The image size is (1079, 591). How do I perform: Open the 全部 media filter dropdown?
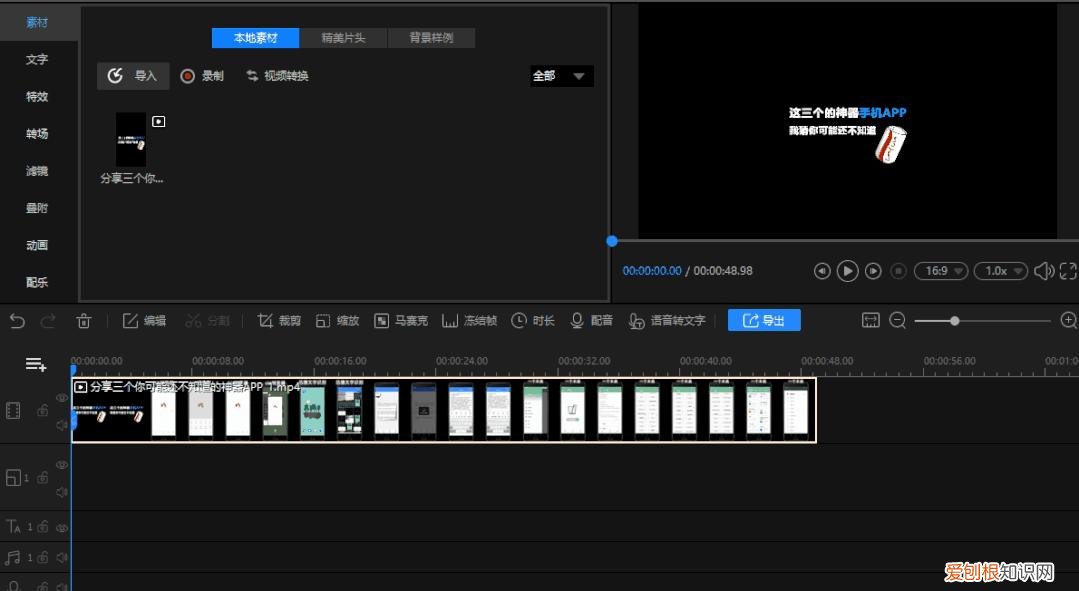tap(561, 75)
